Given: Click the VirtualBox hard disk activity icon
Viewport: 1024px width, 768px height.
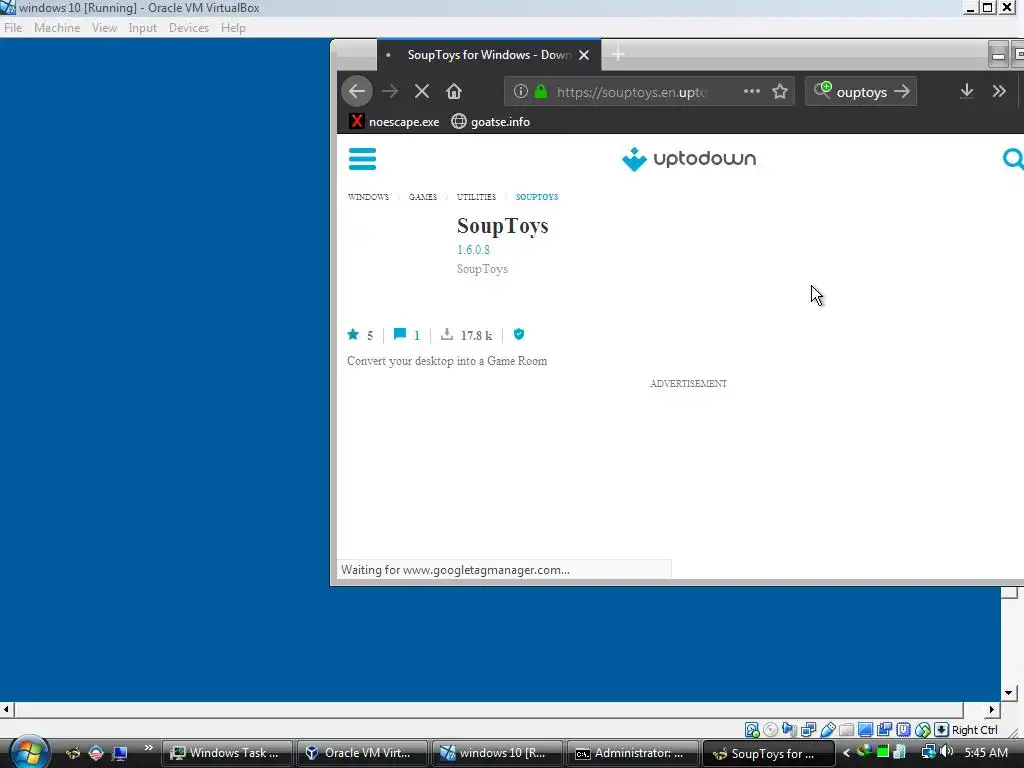Looking at the screenshot, I should [x=752, y=729].
